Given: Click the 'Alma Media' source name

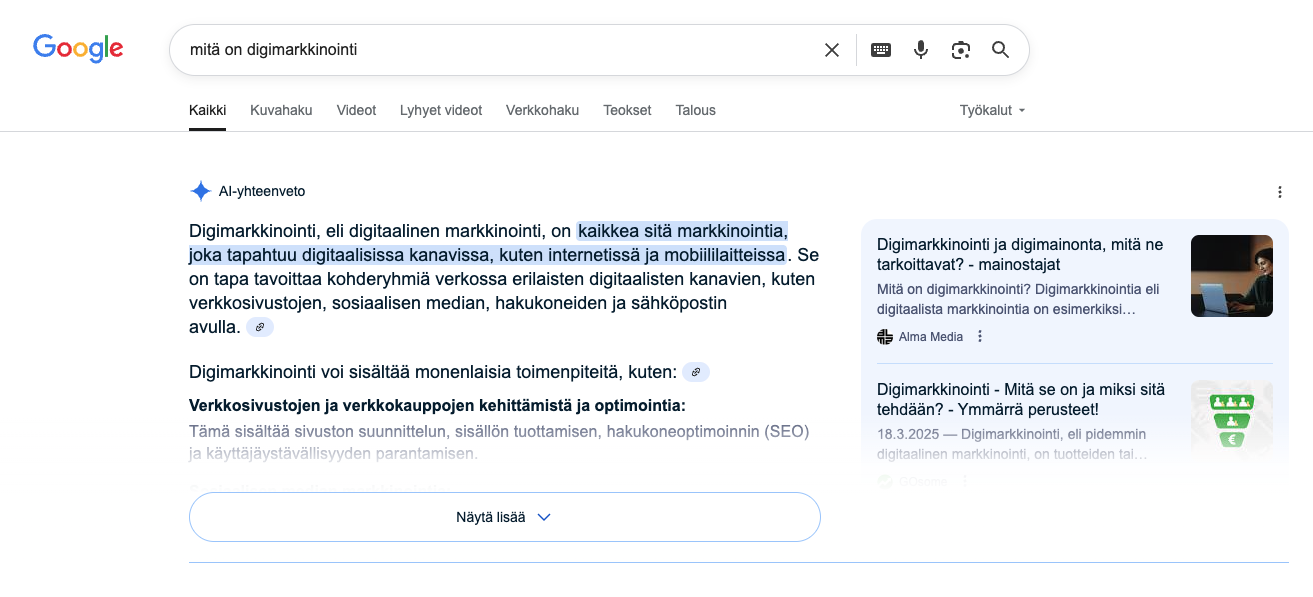Looking at the screenshot, I should [x=931, y=337].
